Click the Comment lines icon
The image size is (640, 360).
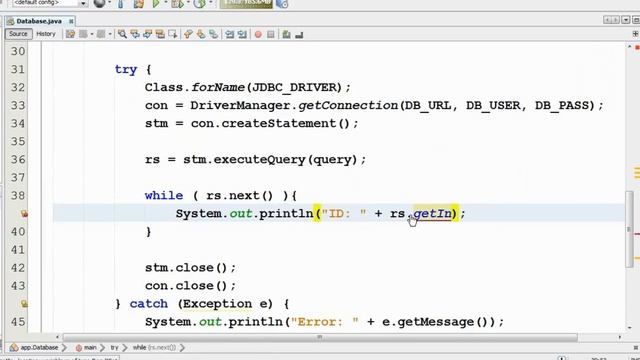[286, 35]
